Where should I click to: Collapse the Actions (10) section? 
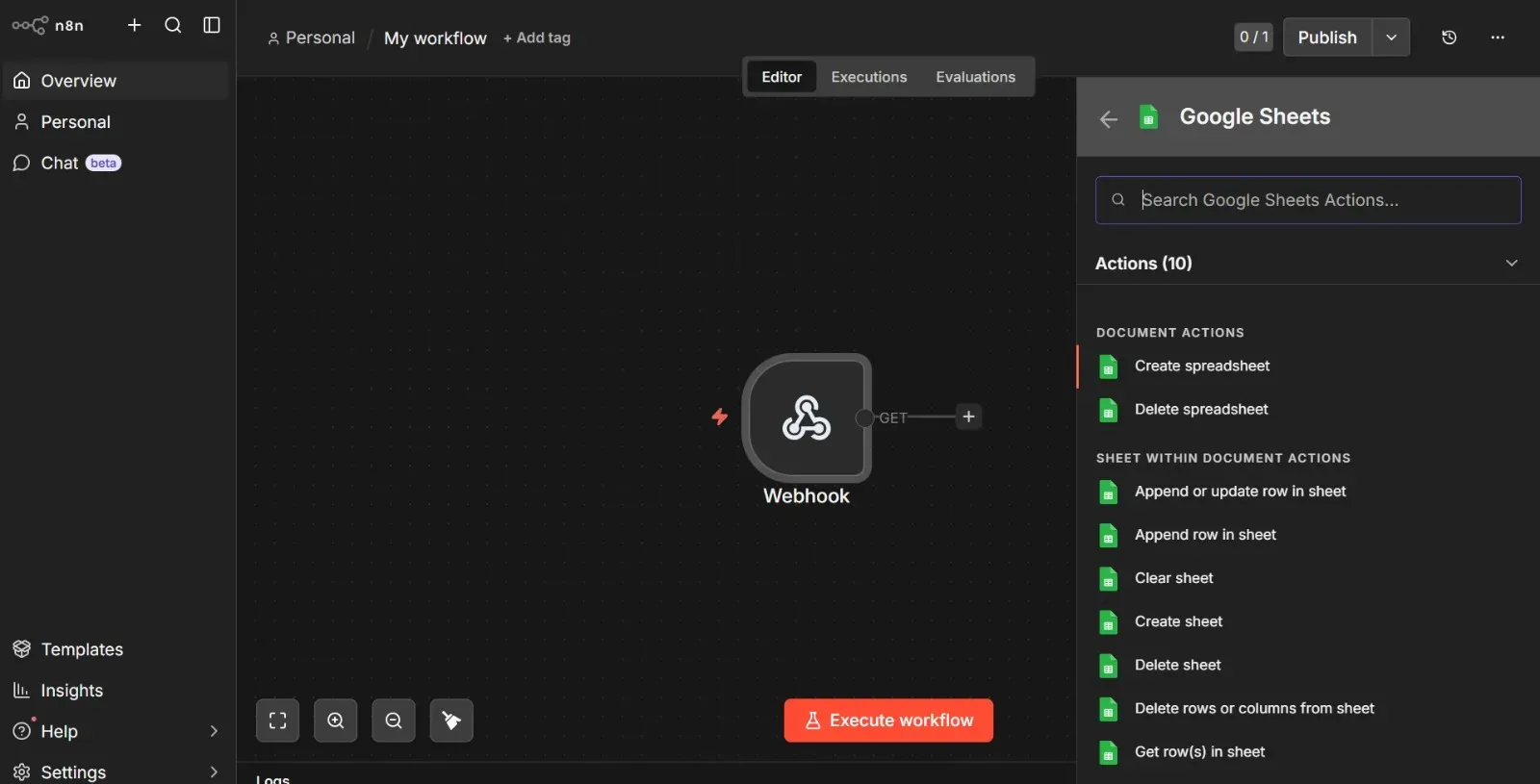click(x=1511, y=264)
